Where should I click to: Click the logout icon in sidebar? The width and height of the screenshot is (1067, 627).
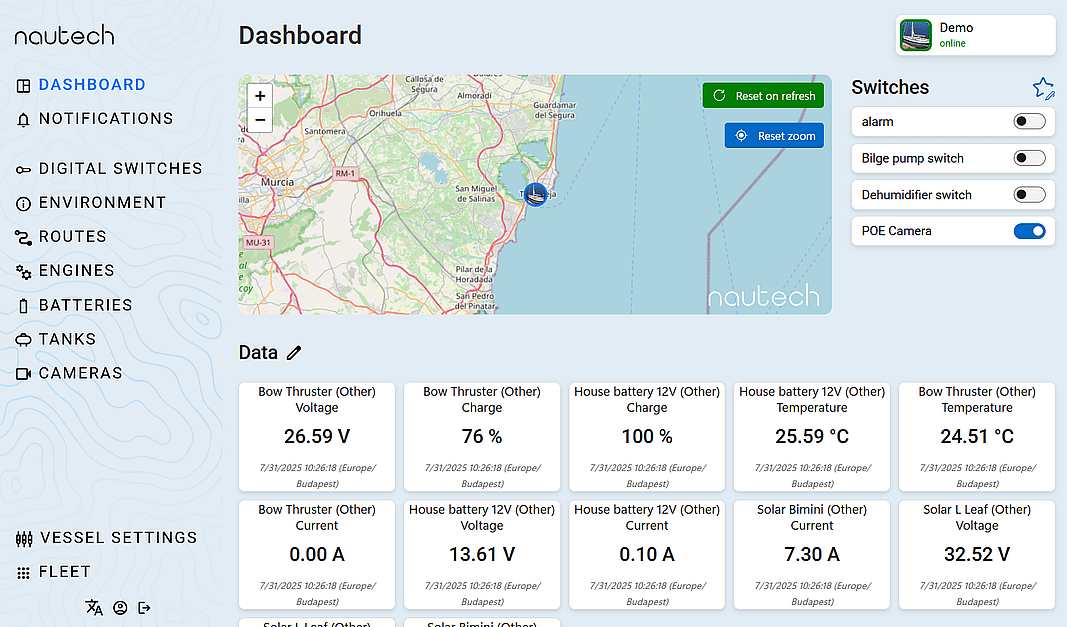tap(145, 607)
